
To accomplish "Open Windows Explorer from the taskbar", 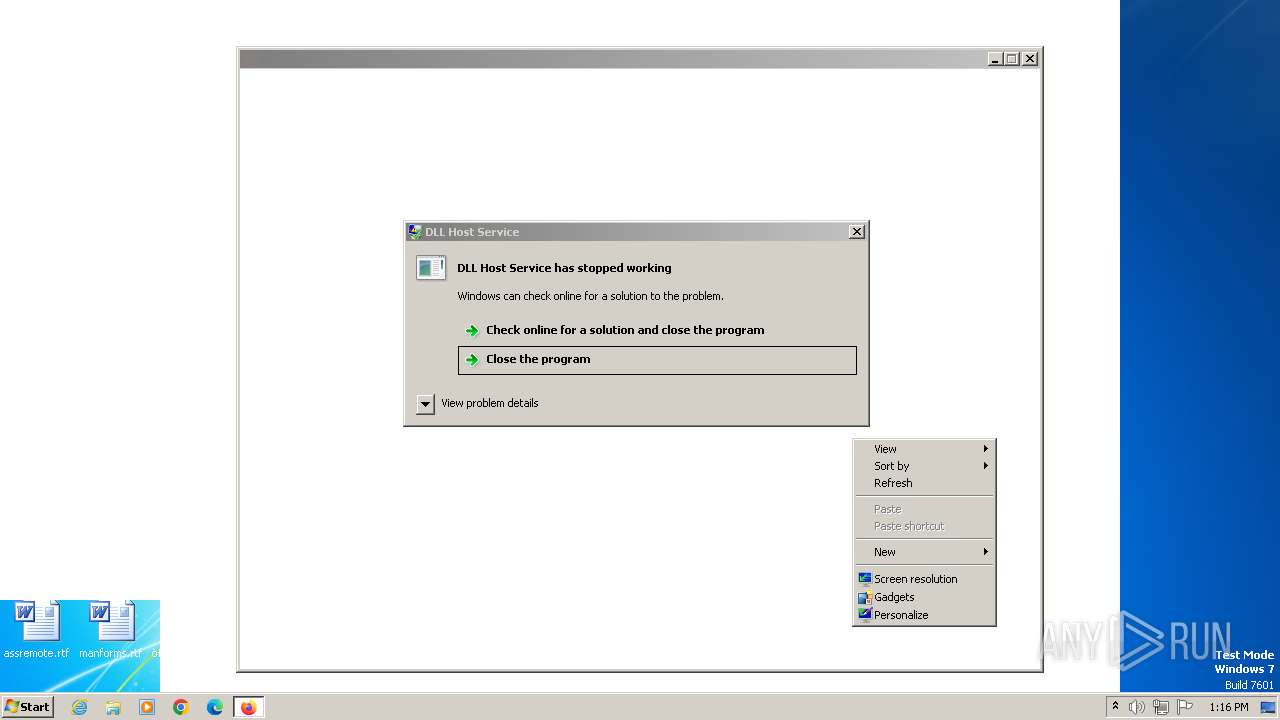I will [x=113, y=707].
